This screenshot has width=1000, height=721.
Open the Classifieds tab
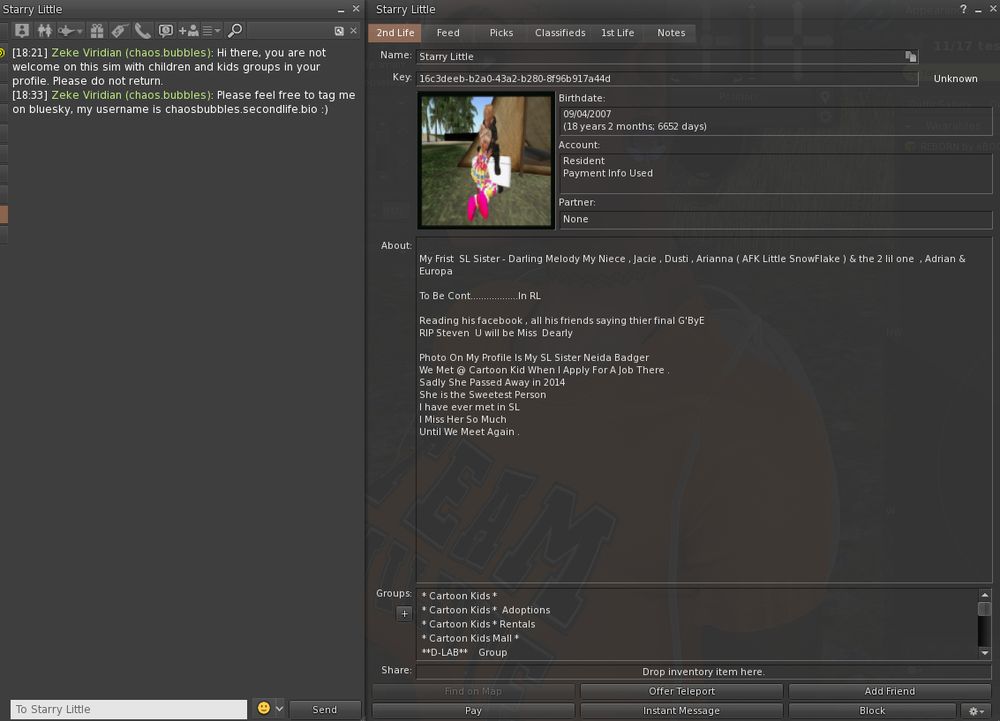tap(560, 33)
